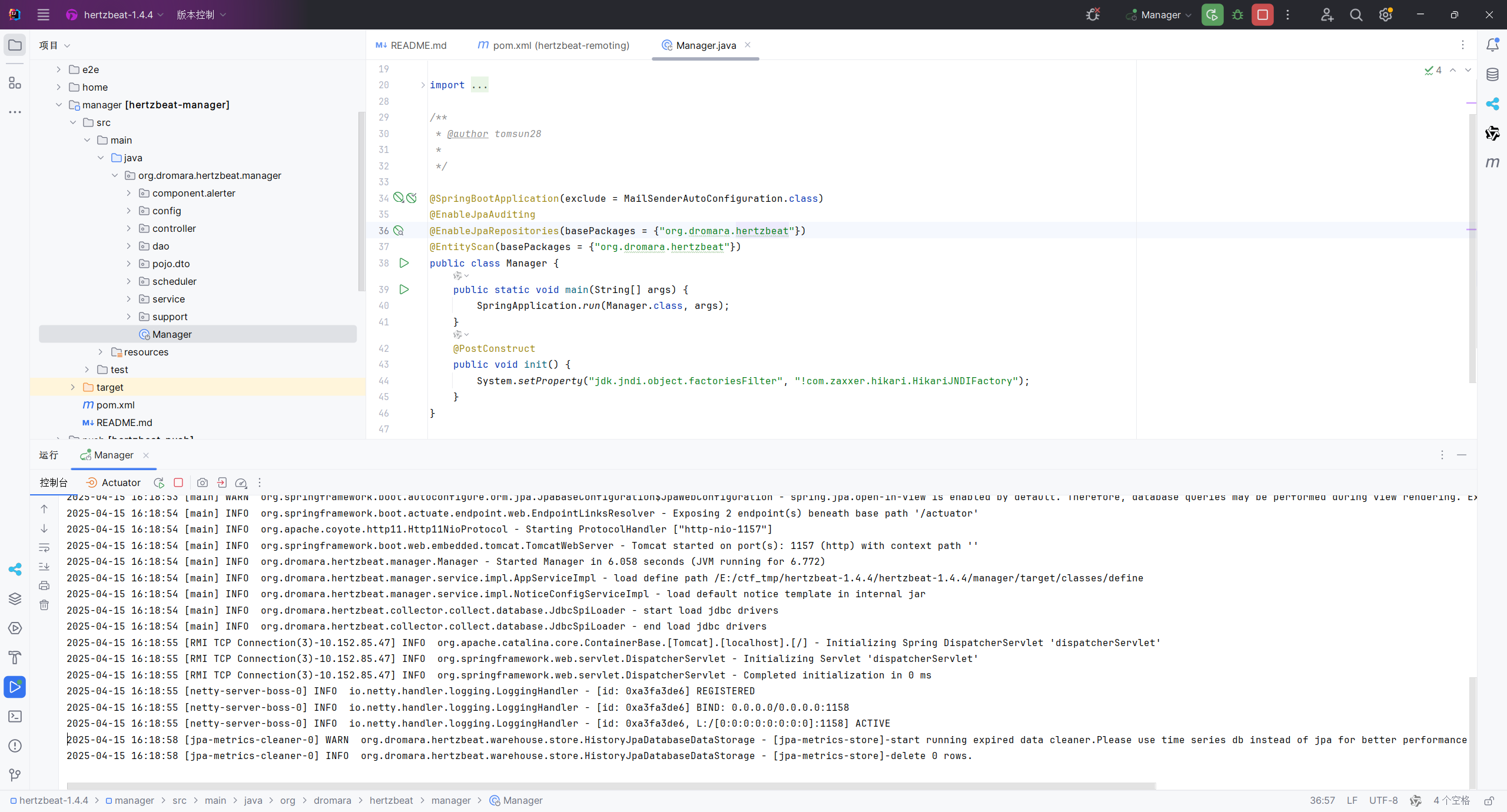Open the Services tool window icon
This screenshot has height=812, width=1507.
15,628
